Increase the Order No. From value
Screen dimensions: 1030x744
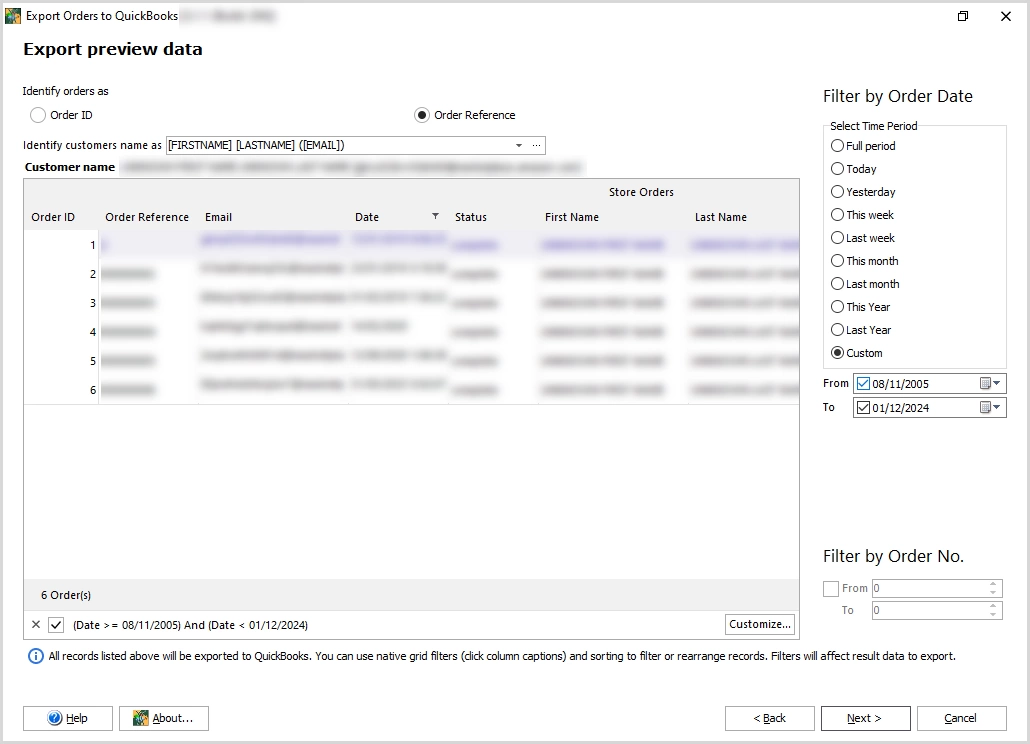(x=993, y=584)
